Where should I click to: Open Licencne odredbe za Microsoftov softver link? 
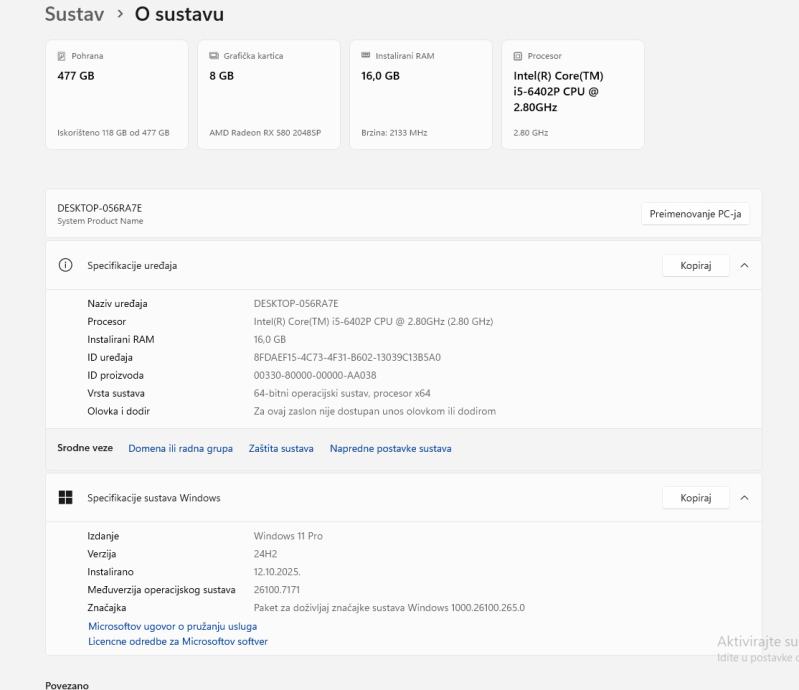coord(178,641)
